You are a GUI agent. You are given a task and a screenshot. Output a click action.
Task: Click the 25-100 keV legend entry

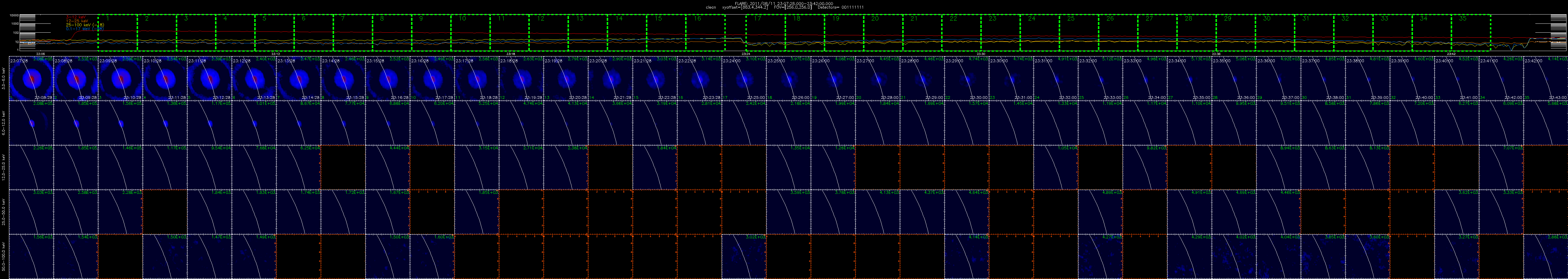click(86, 24)
